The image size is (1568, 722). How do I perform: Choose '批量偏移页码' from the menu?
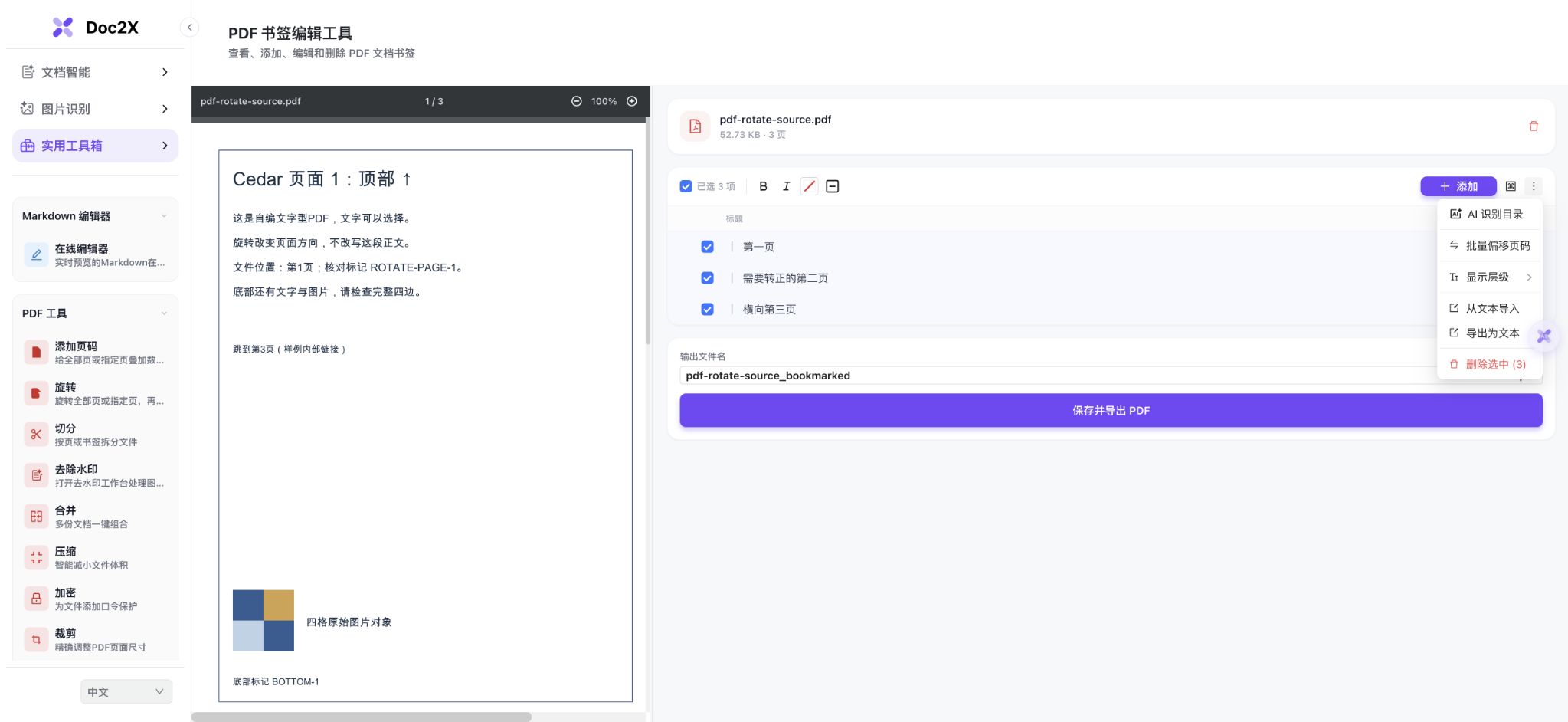[x=1490, y=246]
